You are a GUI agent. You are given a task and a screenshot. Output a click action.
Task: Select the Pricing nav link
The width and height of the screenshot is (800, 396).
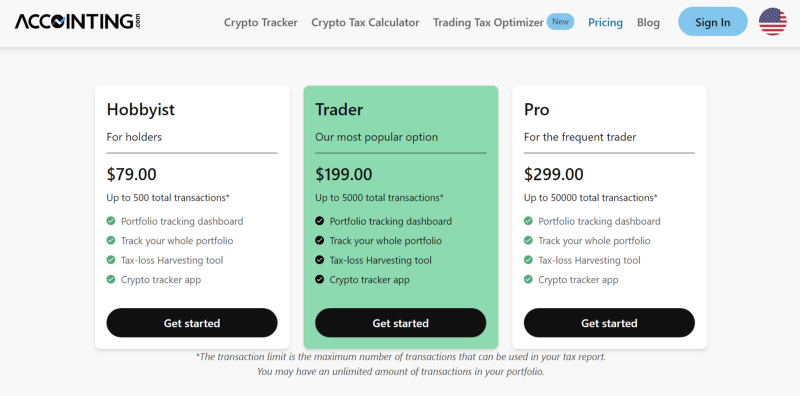[x=605, y=22]
